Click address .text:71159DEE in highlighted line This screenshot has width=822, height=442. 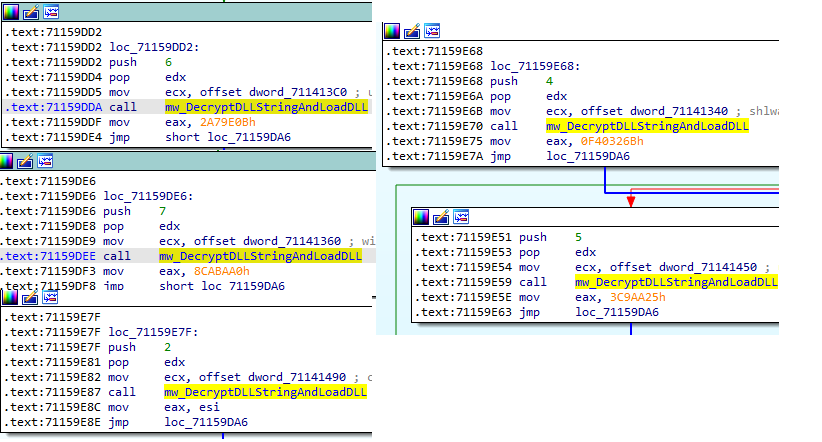pos(48,256)
